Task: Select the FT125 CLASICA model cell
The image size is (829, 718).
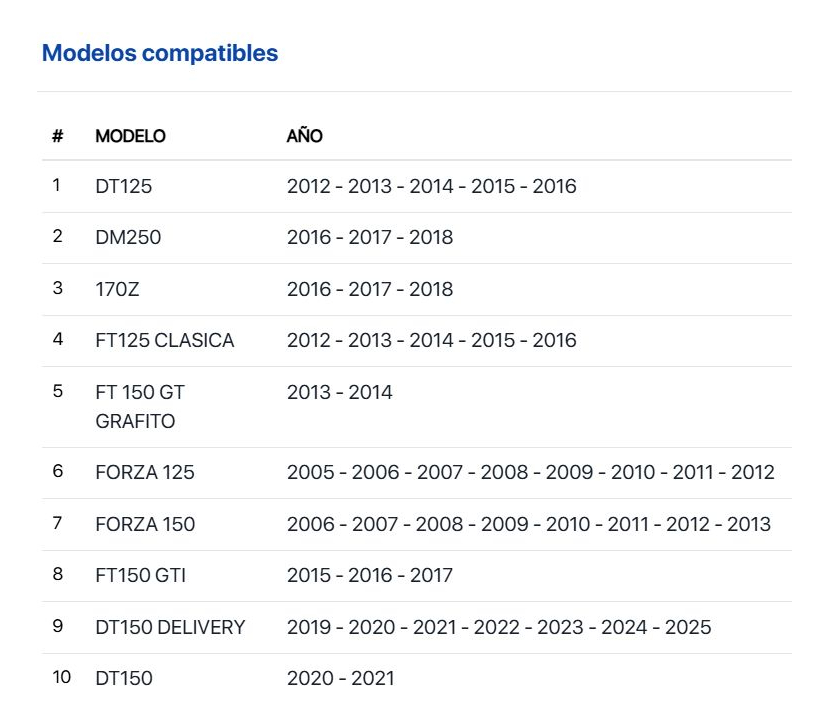Action: (x=164, y=340)
